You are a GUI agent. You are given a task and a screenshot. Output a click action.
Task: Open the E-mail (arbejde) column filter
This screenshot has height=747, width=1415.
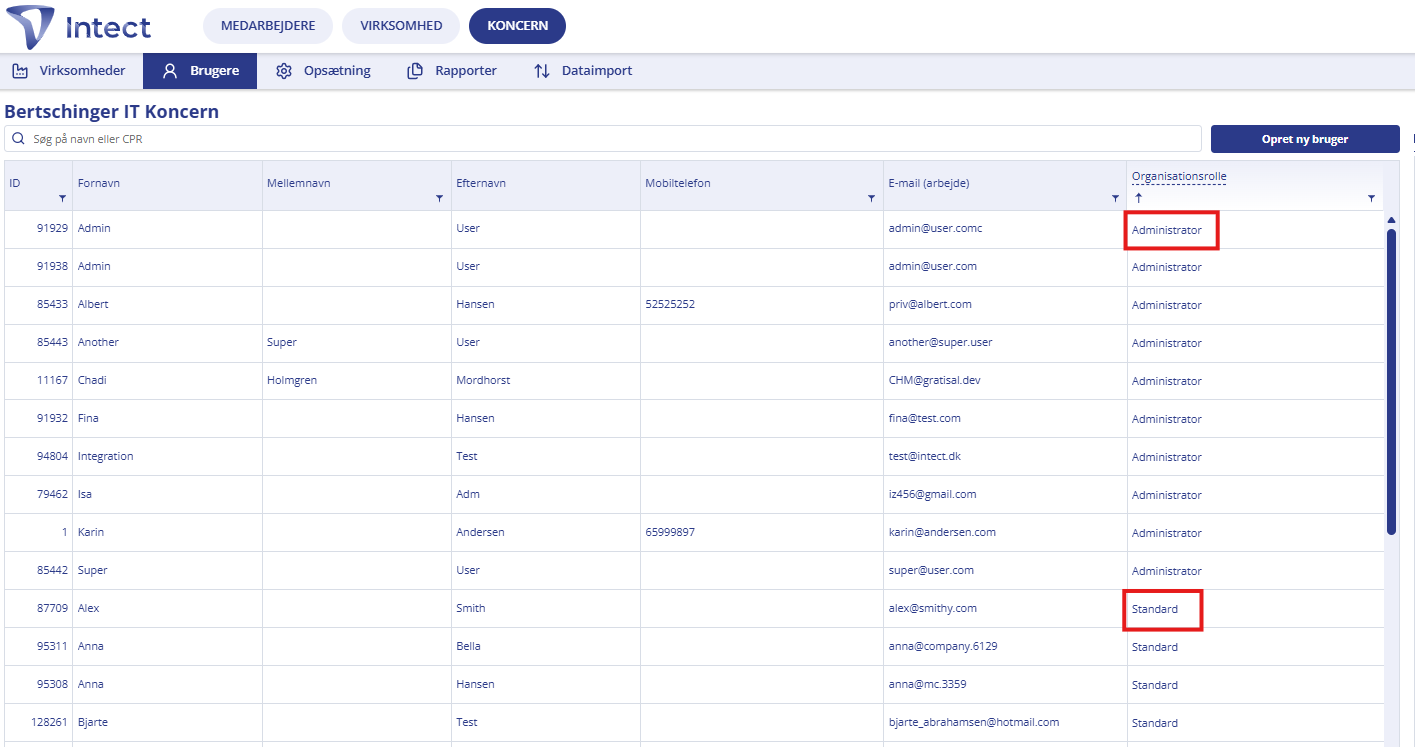coord(1115,199)
